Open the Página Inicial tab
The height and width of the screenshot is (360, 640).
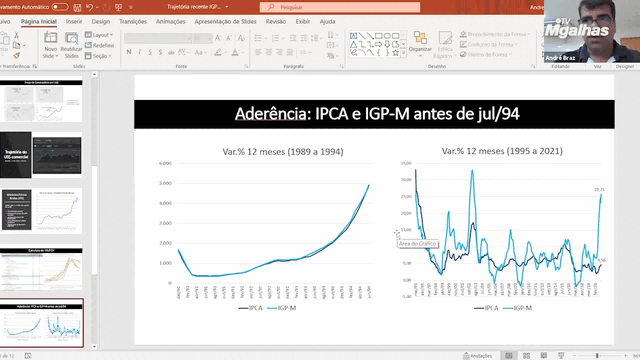[39, 22]
